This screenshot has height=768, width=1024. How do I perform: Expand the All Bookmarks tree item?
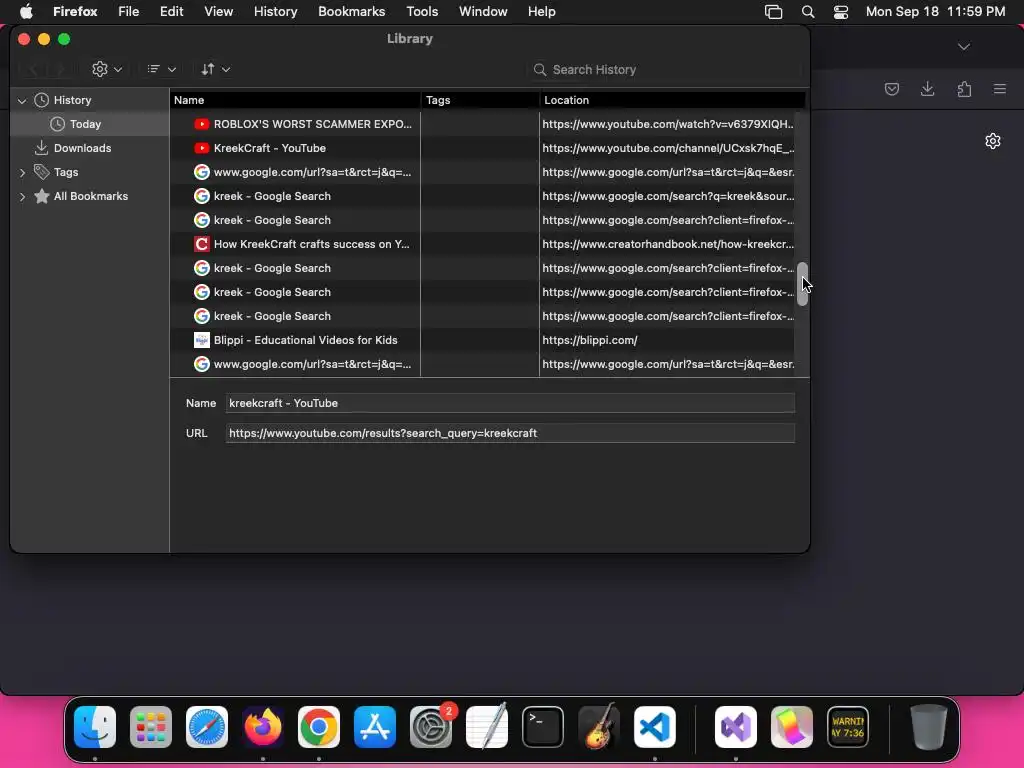pos(22,197)
